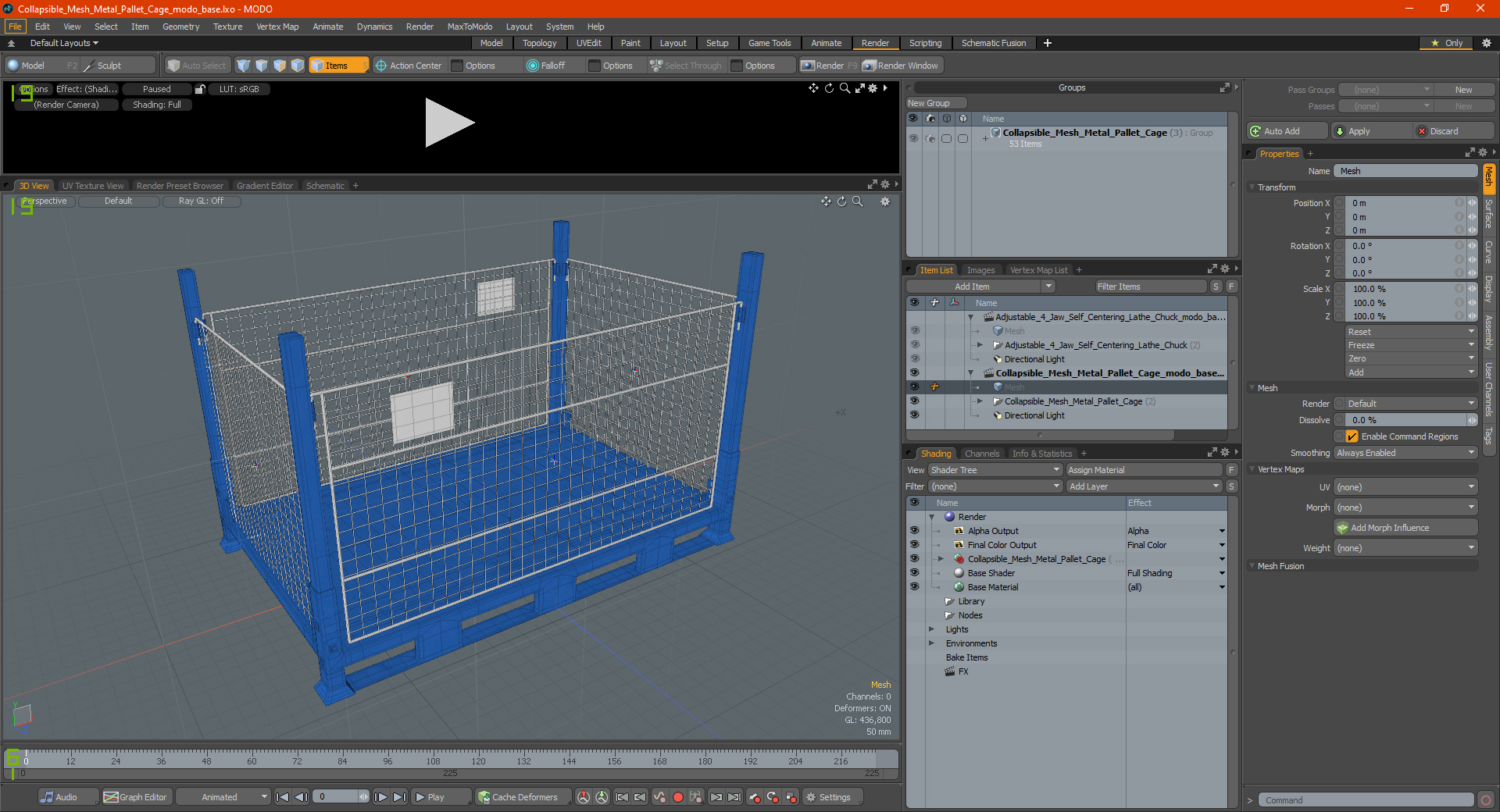Click the red record keyframe button
Screen dimensions: 1500x812
coord(678,797)
